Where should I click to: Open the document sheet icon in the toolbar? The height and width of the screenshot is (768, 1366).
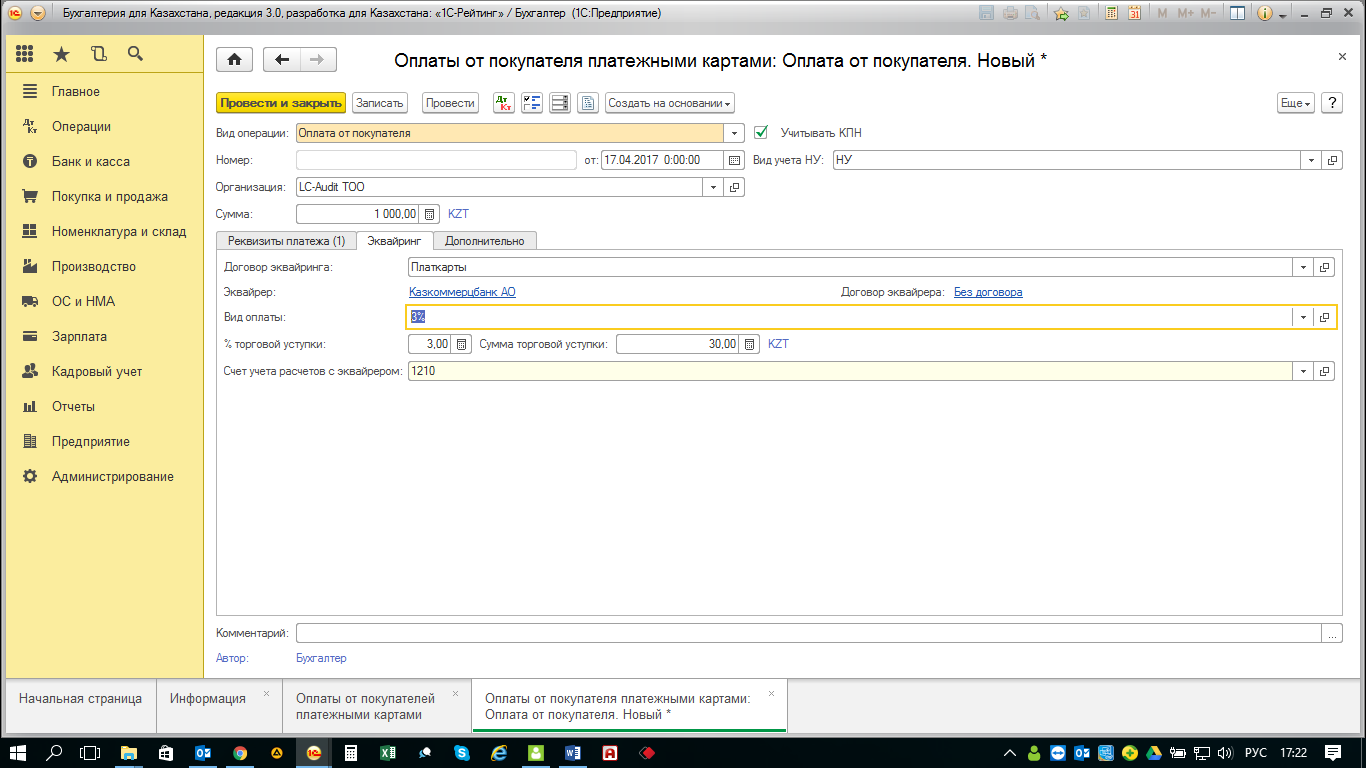pyautogui.click(x=588, y=103)
